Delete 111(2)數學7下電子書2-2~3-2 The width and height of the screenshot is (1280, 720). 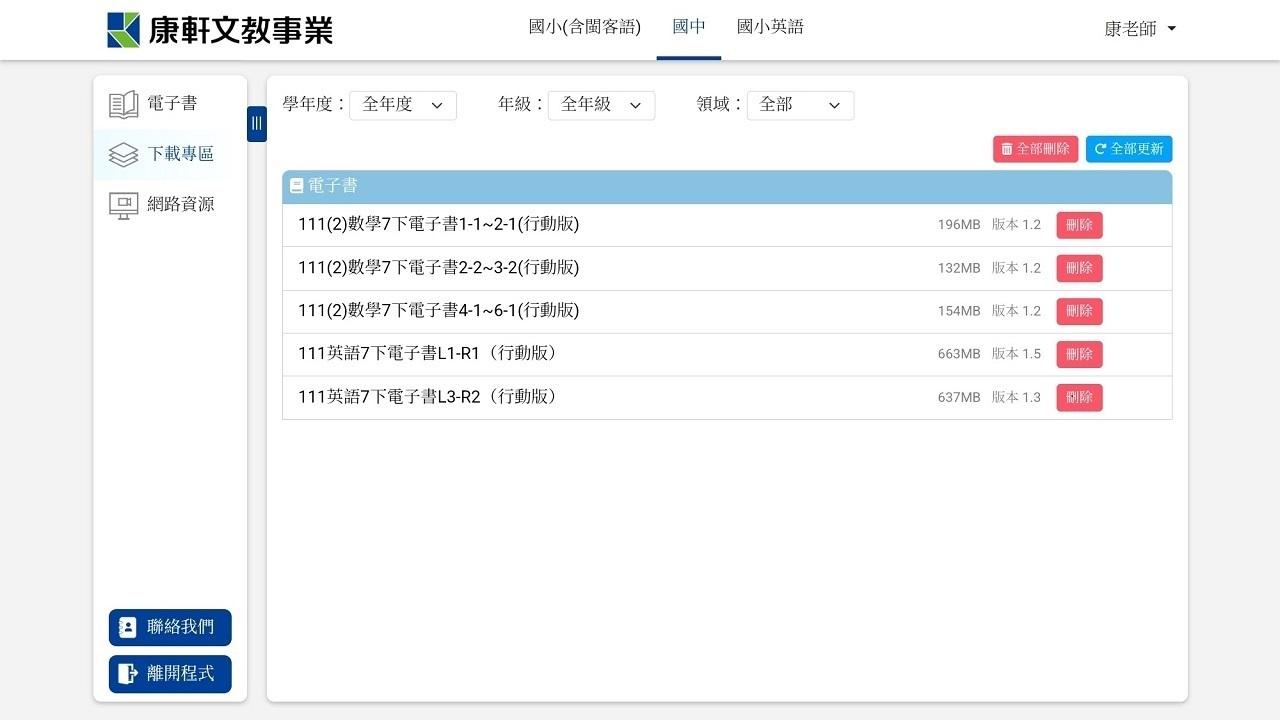(x=1079, y=268)
